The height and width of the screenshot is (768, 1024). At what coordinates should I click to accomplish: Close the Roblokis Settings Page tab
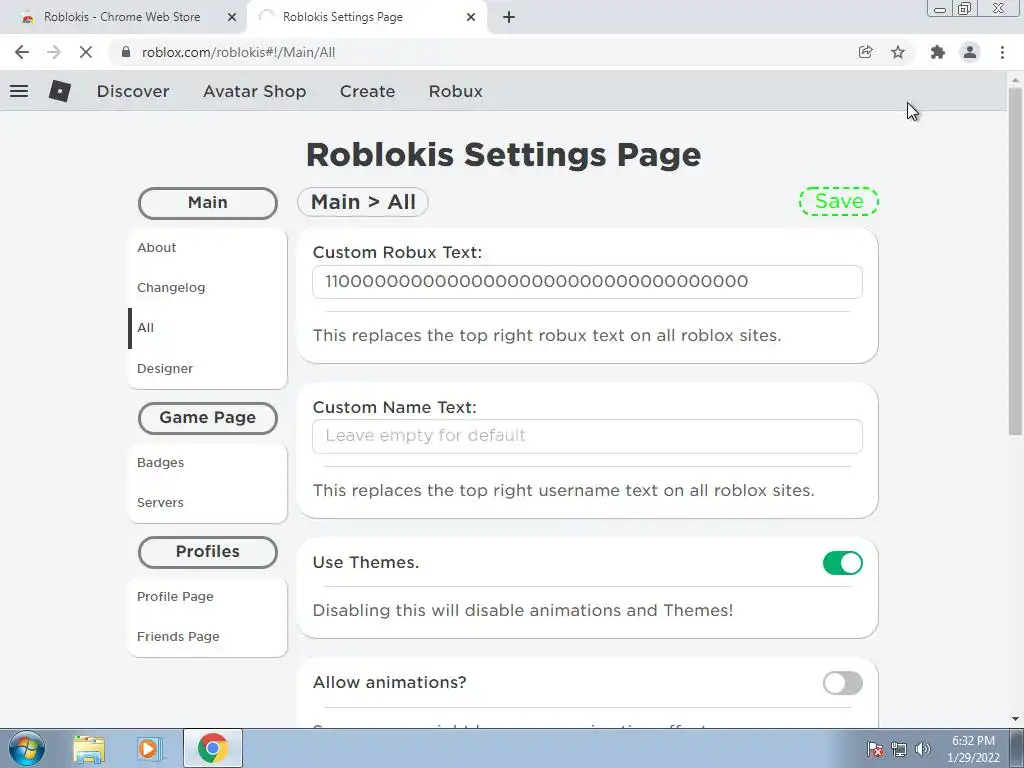[471, 17]
